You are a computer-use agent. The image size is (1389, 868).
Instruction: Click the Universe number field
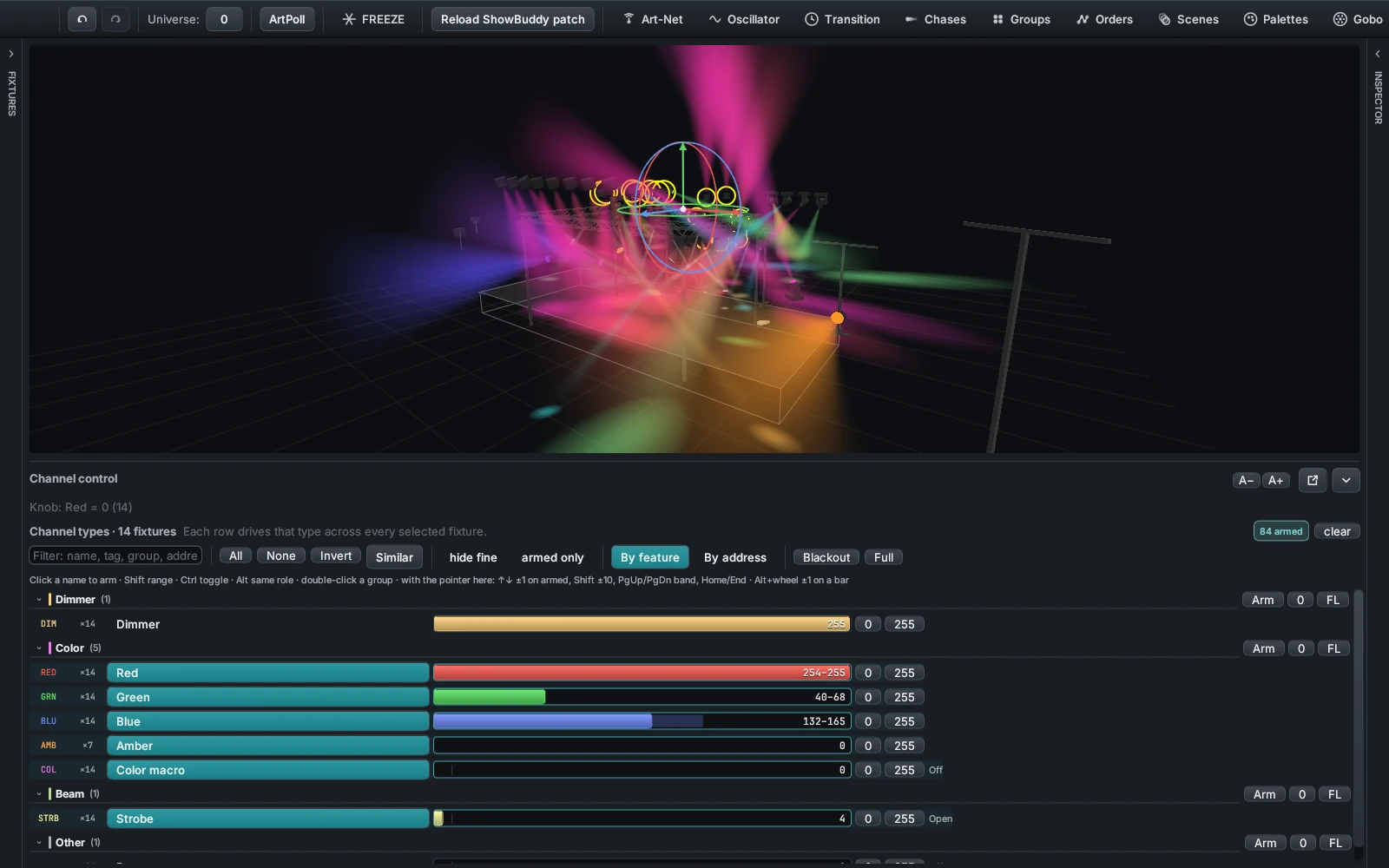click(224, 19)
